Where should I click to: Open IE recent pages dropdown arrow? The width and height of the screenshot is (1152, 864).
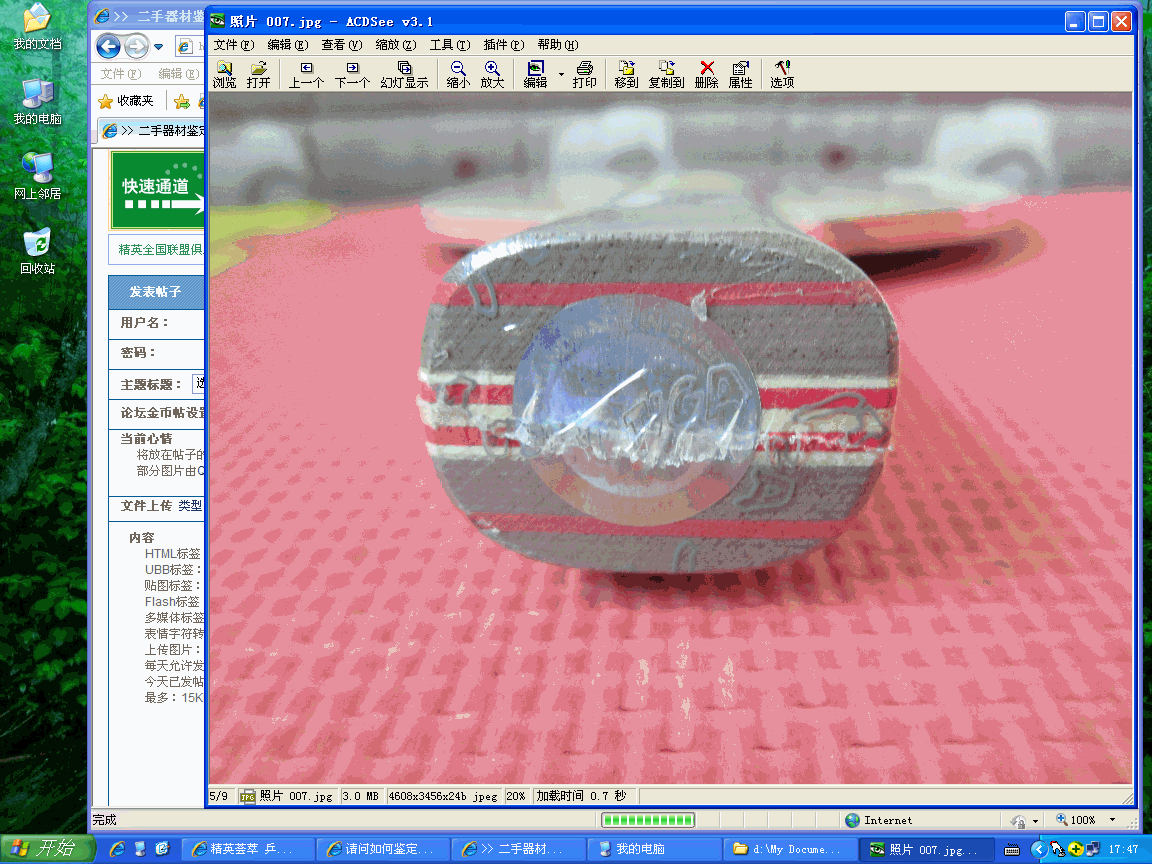pyautogui.click(x=158, y=47)
